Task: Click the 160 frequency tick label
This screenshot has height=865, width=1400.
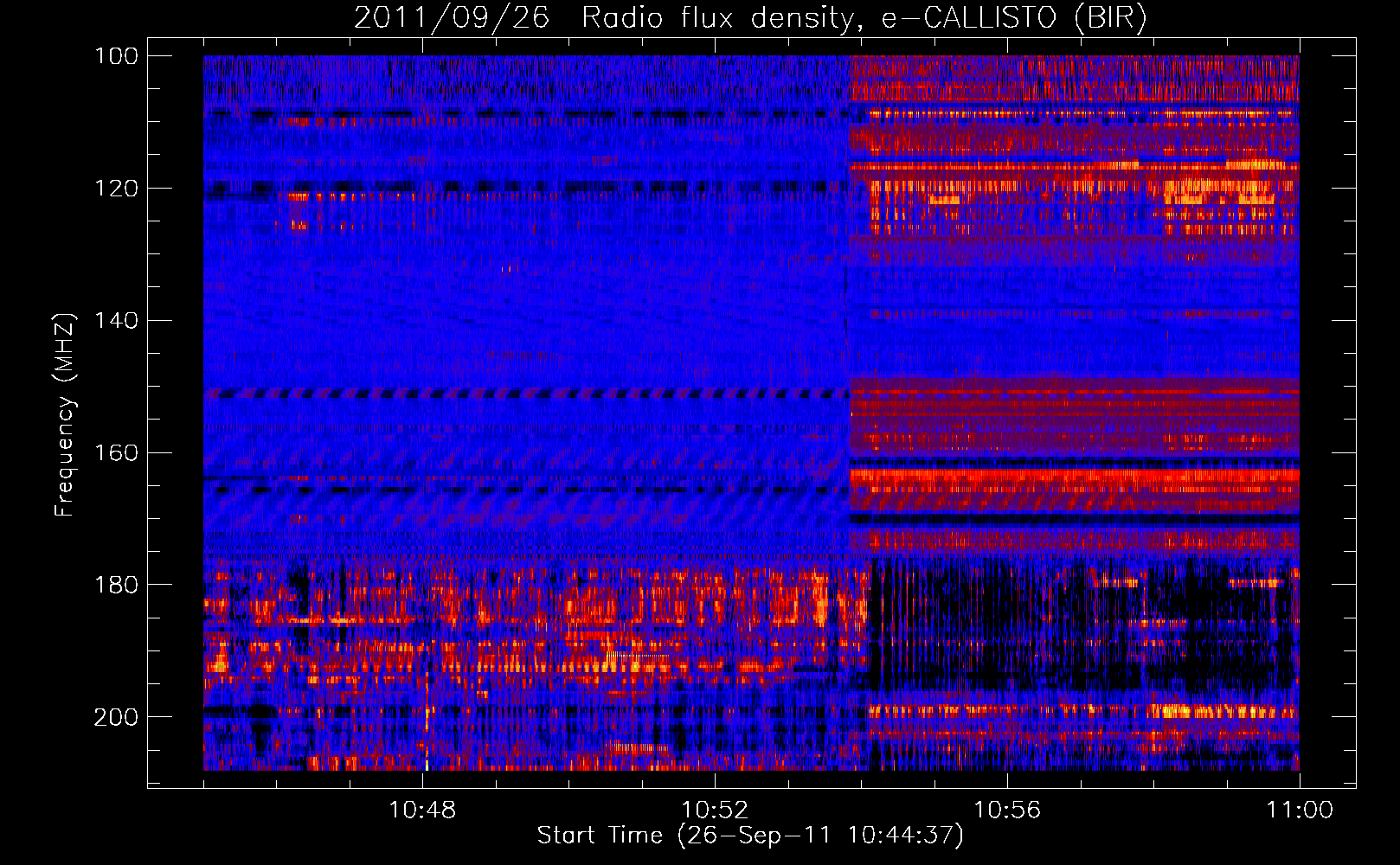Action: [116, 453]
